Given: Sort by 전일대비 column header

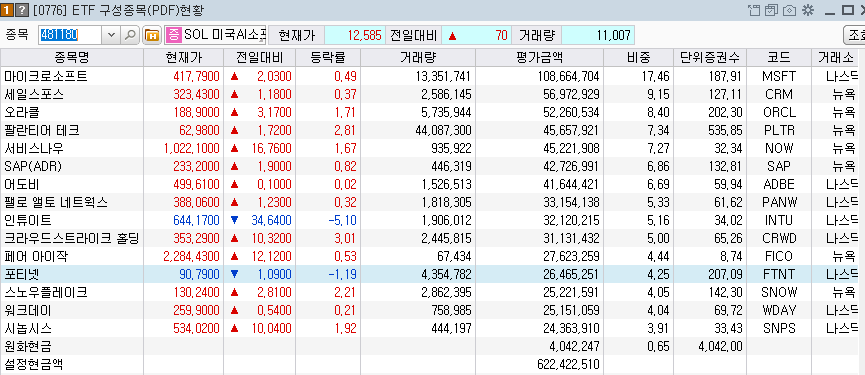Looking at the screenshot, I should (x=259, y=57).
